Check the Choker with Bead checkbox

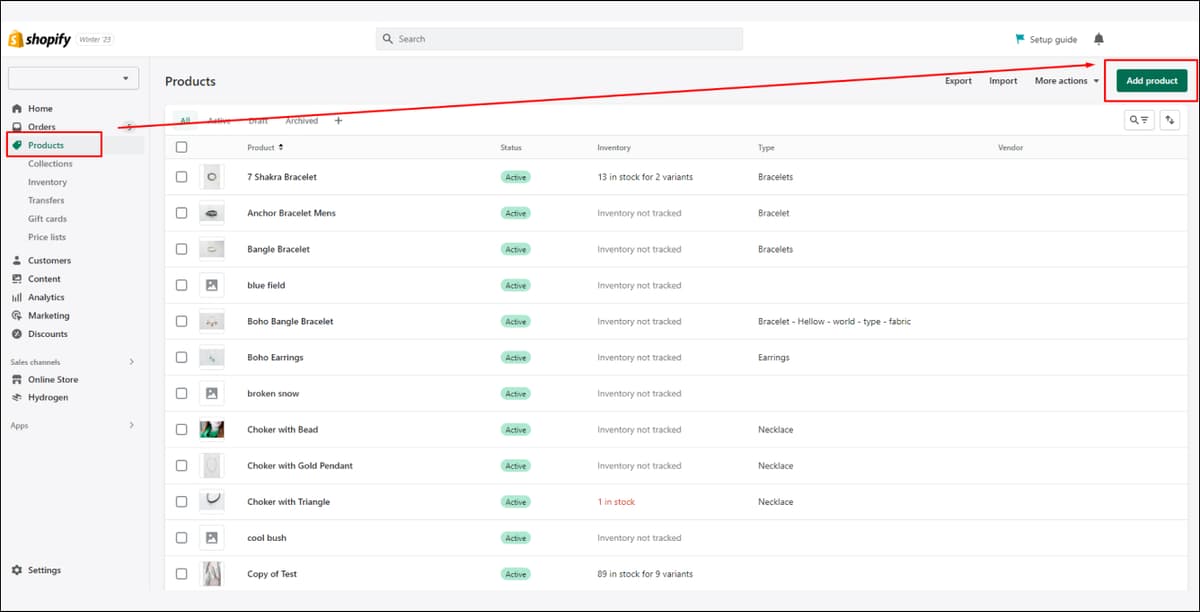[181, 429]
